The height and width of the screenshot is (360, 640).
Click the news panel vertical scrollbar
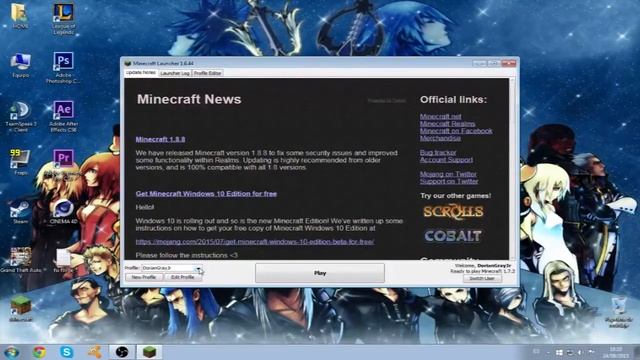(x=513, y=168)
